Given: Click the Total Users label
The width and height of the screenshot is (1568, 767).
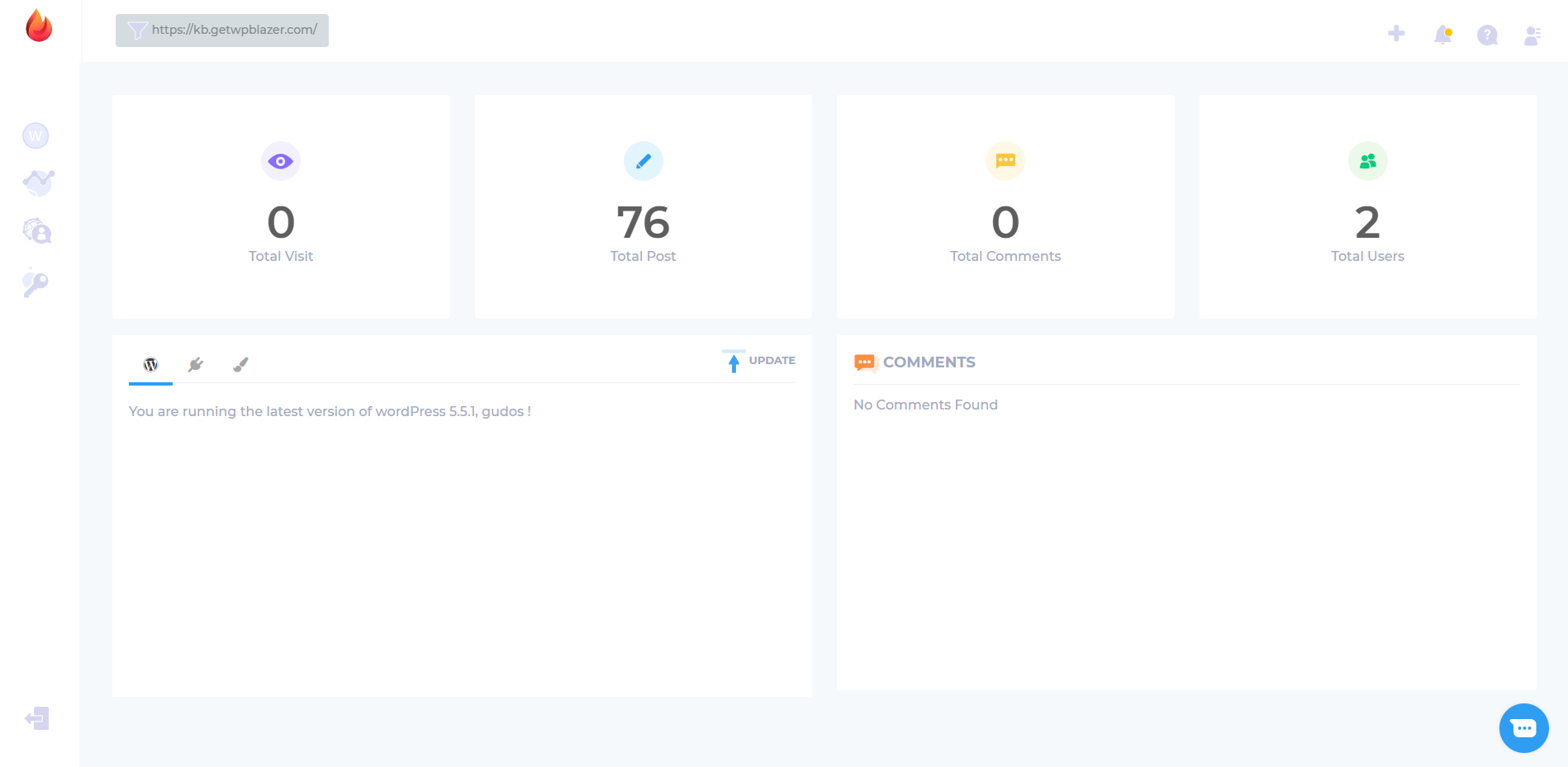Looking at the screenshot, I should 1368,256.
